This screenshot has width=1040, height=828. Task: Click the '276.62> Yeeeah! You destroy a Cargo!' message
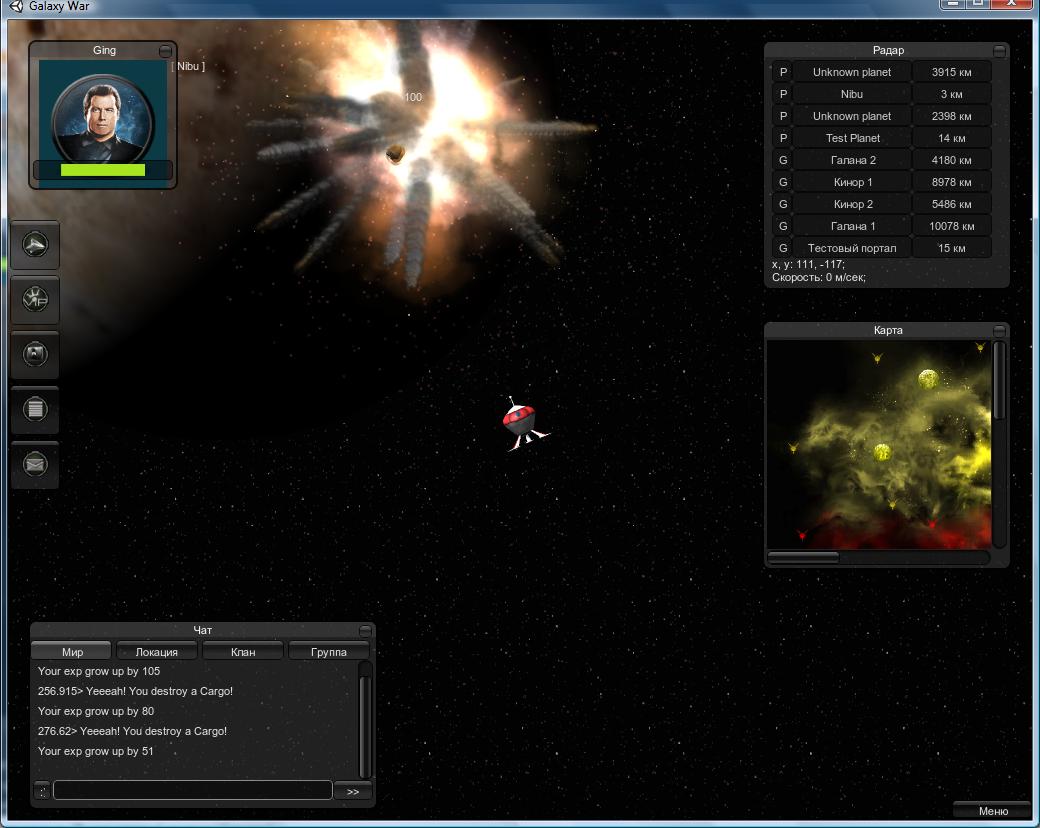(x=132, y=731)
